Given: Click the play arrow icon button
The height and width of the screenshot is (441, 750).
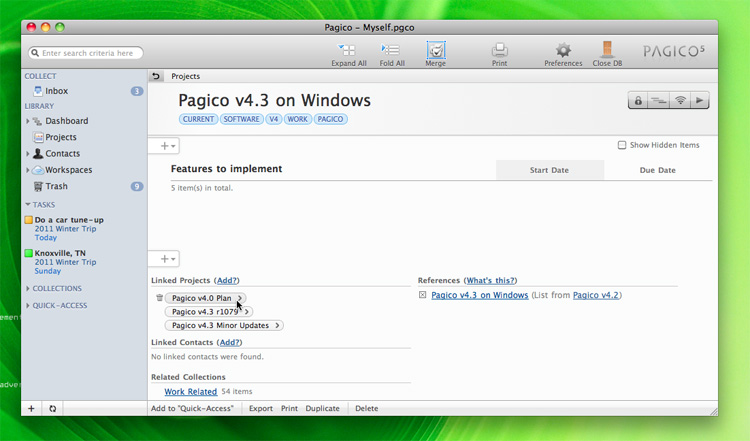Looking at the screenshot, I should tap(699, 101).
